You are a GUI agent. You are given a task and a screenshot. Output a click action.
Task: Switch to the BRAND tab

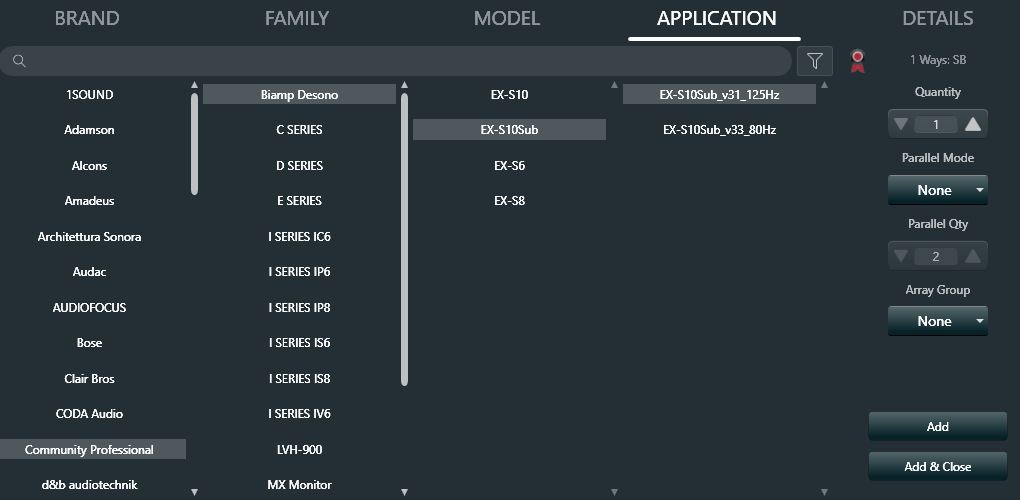point(87,18)
